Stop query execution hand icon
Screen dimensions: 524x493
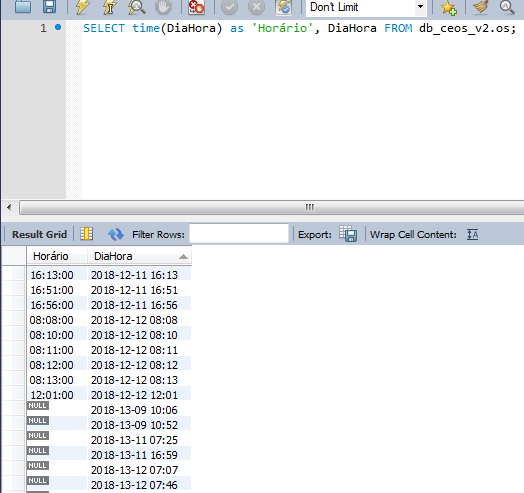coord(163,7)
